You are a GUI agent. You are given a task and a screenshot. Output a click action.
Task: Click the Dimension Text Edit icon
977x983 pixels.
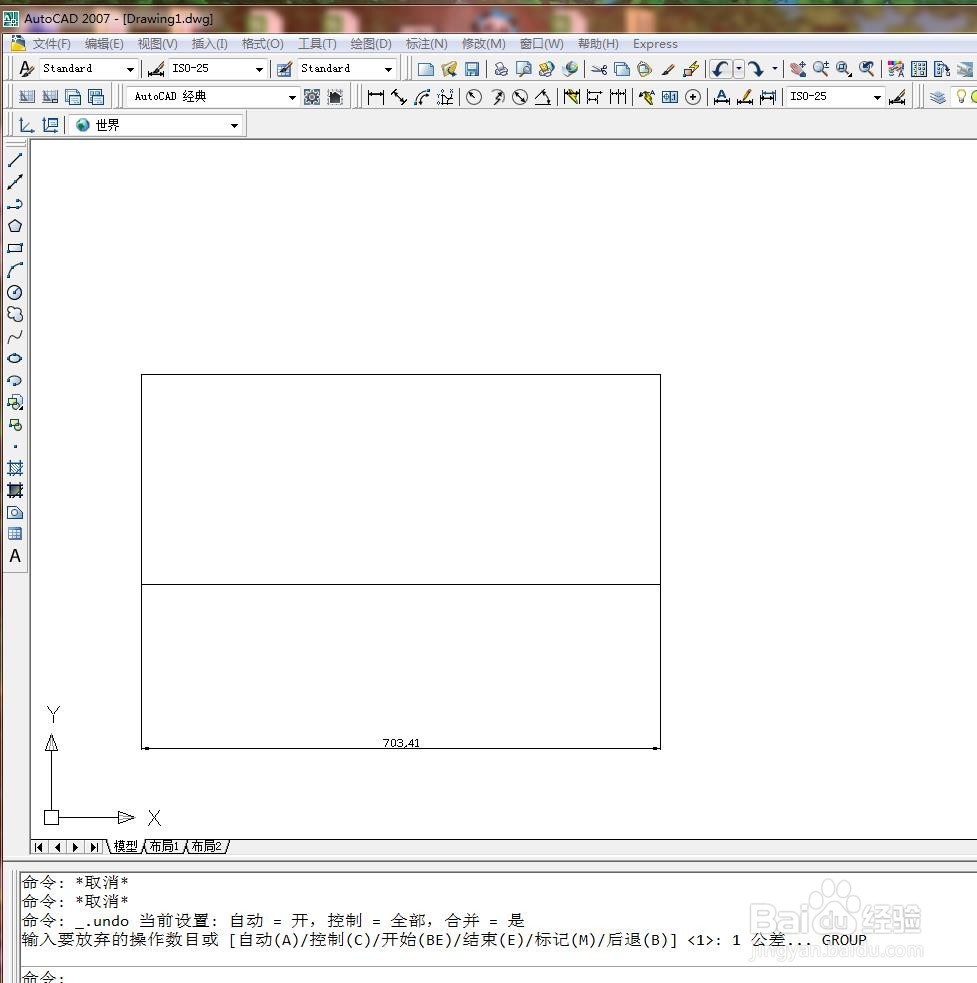[x=744, y=97]
